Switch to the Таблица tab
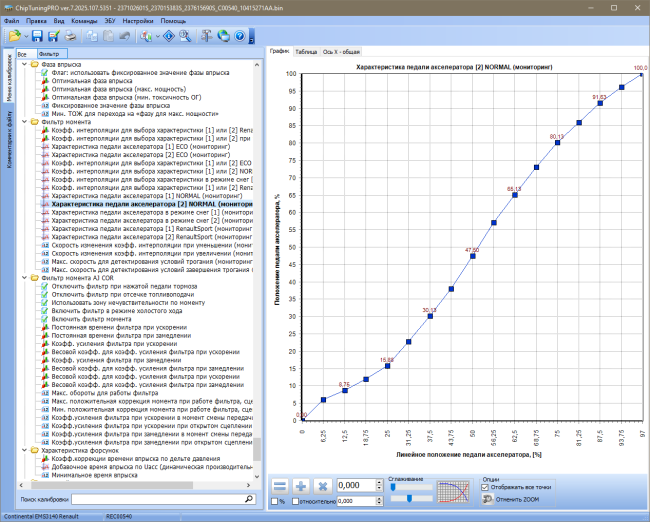This screenshot has height=522, width=650. click(x=306, y=52)
